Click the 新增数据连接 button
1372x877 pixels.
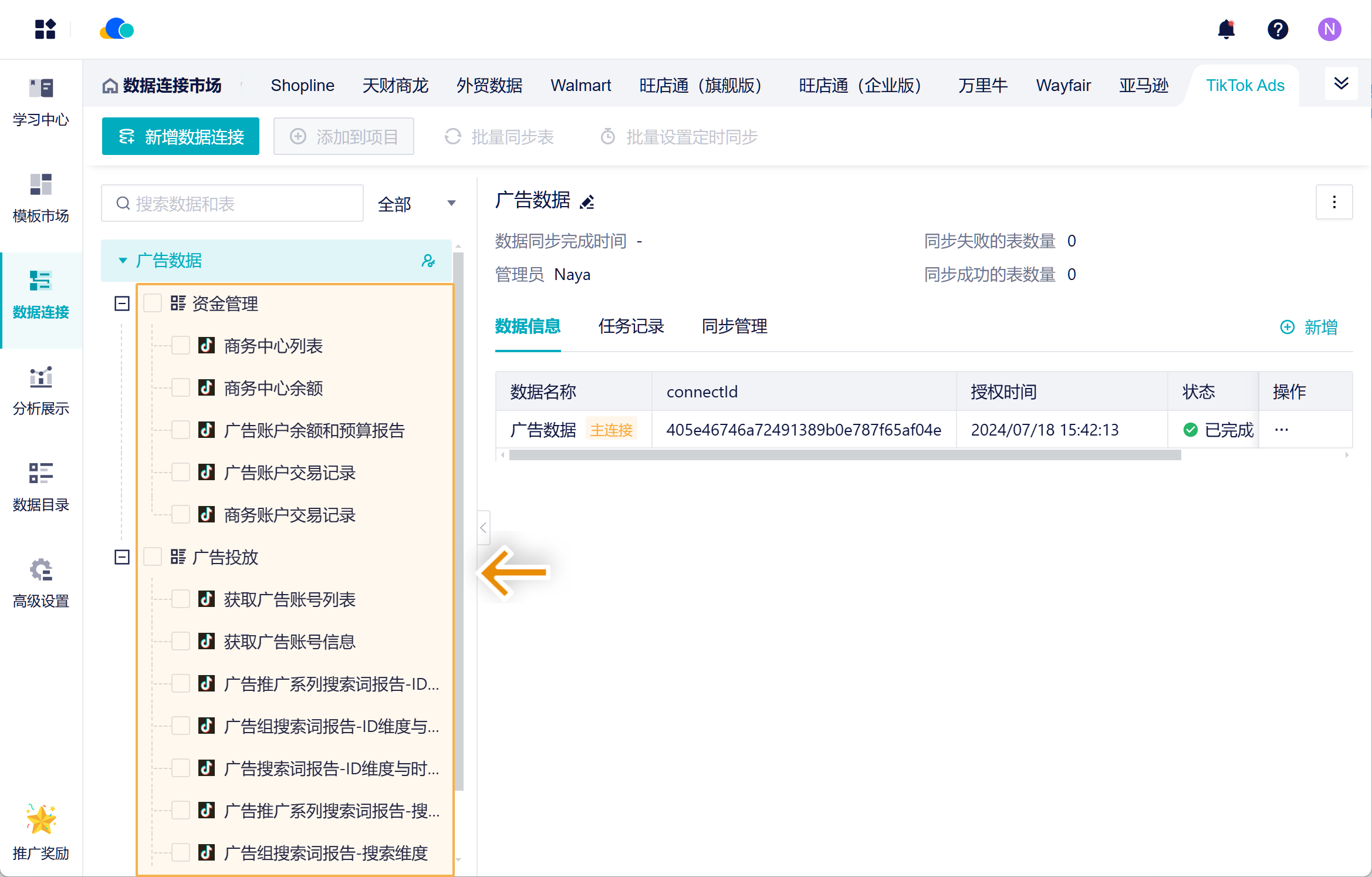click(x=181, y=137)
